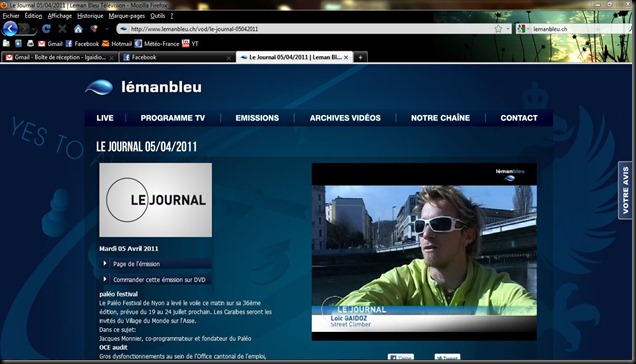Click Commander cette émission sur DVD
Viewport: 636px width, 364px height.
point(159,280)
